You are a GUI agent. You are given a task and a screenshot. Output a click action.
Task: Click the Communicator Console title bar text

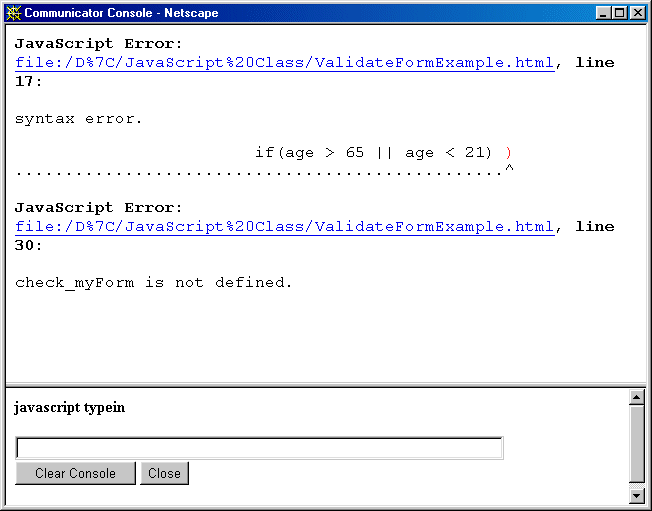pos(120,13)
